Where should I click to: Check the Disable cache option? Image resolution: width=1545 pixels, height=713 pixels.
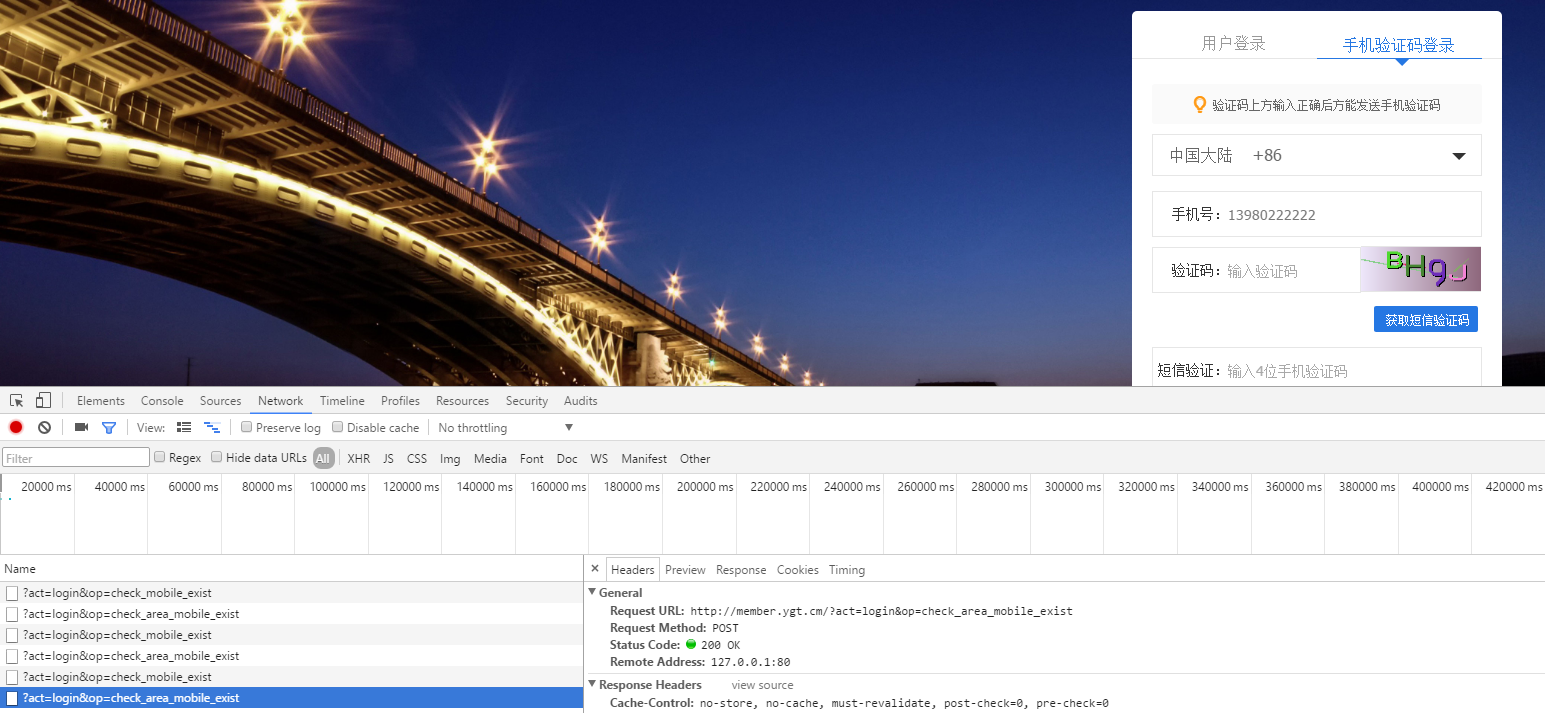(338, 427)
